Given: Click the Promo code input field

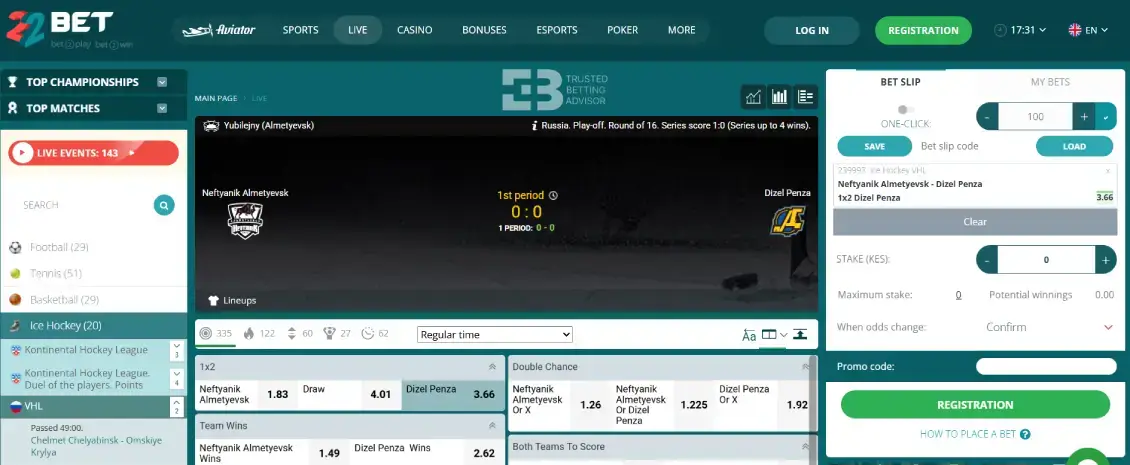Looking at the screenshot, I should coord(1045,366).
